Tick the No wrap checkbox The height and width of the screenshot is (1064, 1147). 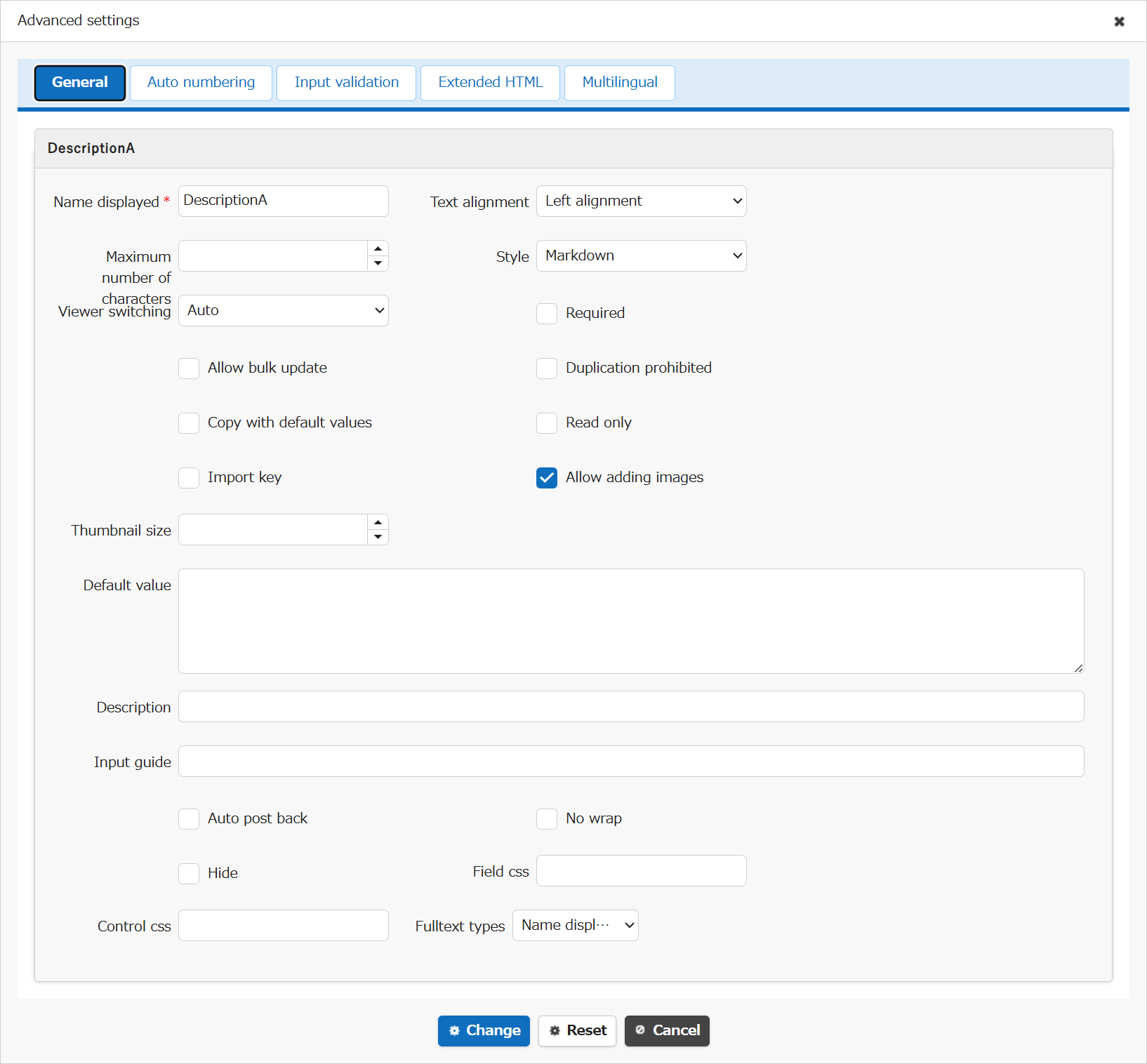[x=547, y=818]
